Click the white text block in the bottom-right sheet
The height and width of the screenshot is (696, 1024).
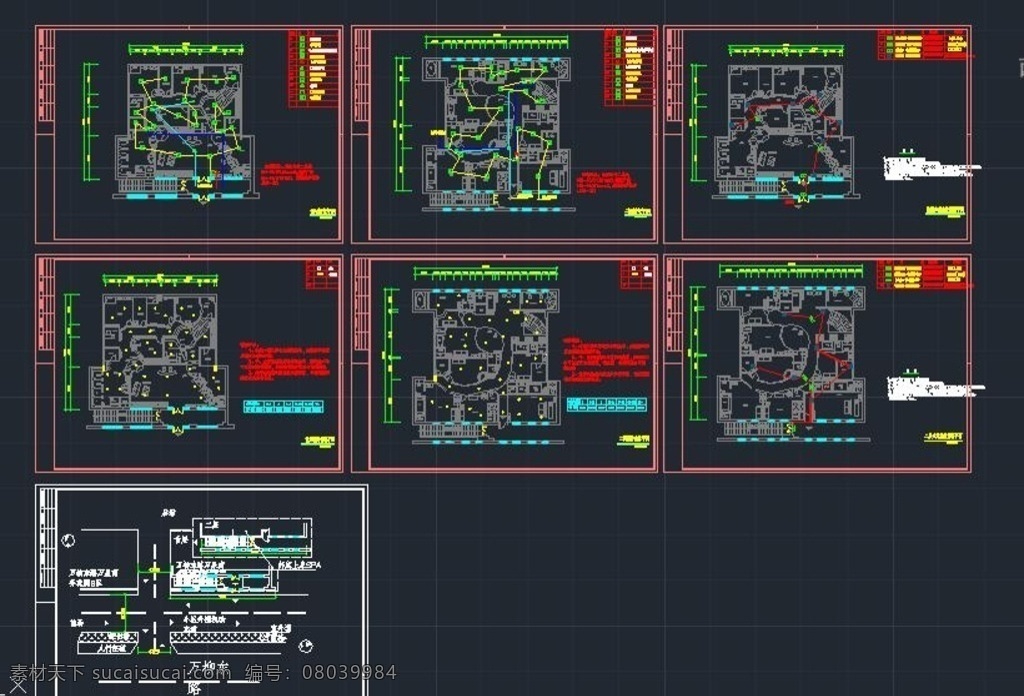coord(935,386)
